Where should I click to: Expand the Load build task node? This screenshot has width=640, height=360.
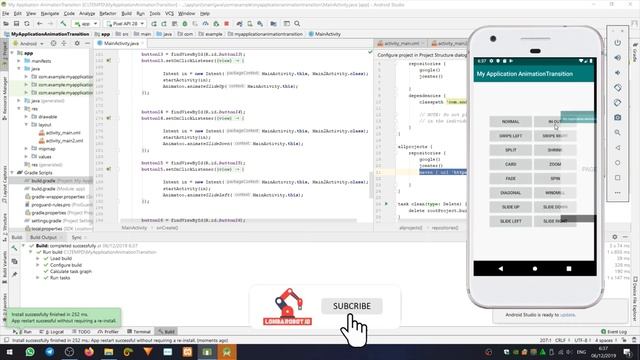coord(38,258)
